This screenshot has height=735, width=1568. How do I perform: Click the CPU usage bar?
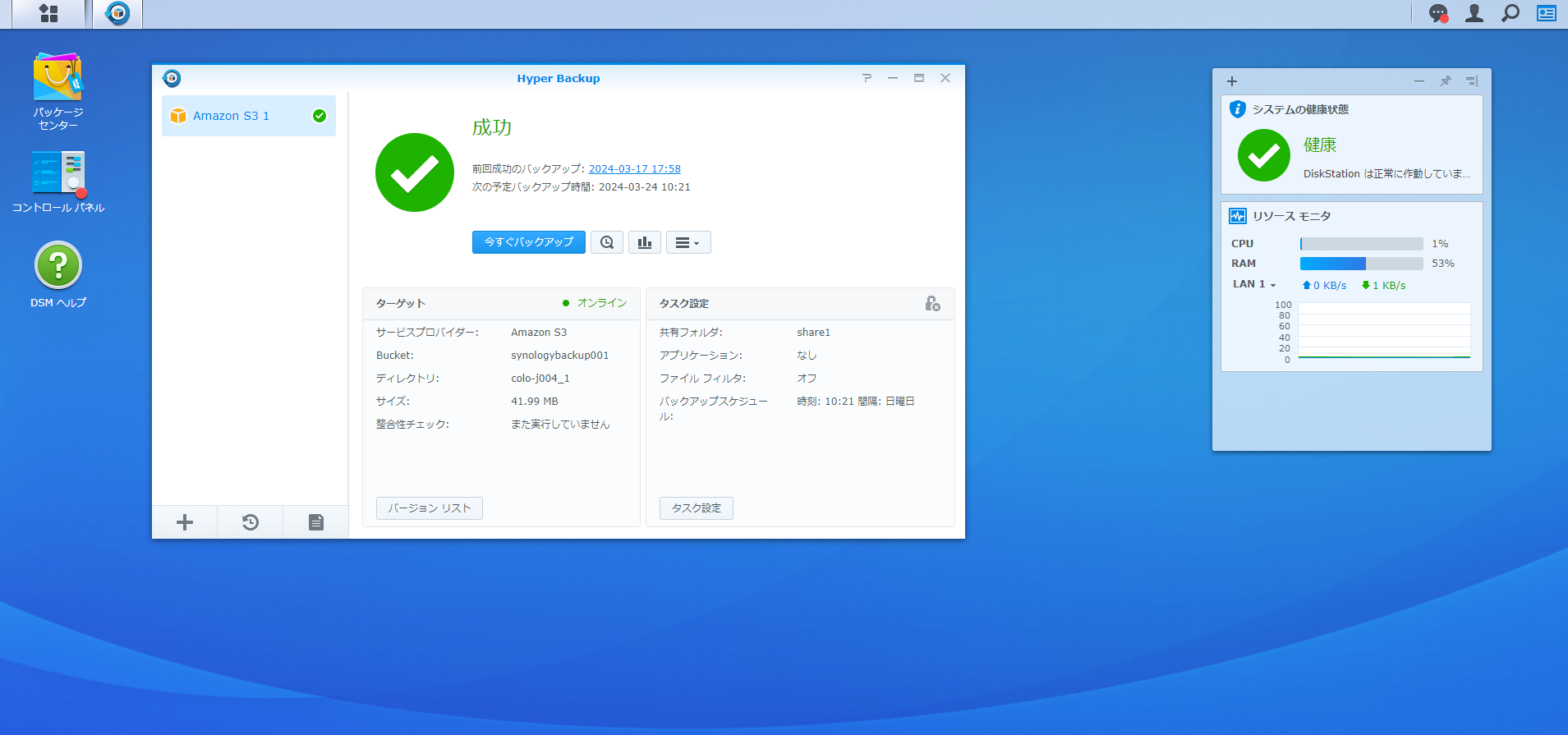[1362, 244]
